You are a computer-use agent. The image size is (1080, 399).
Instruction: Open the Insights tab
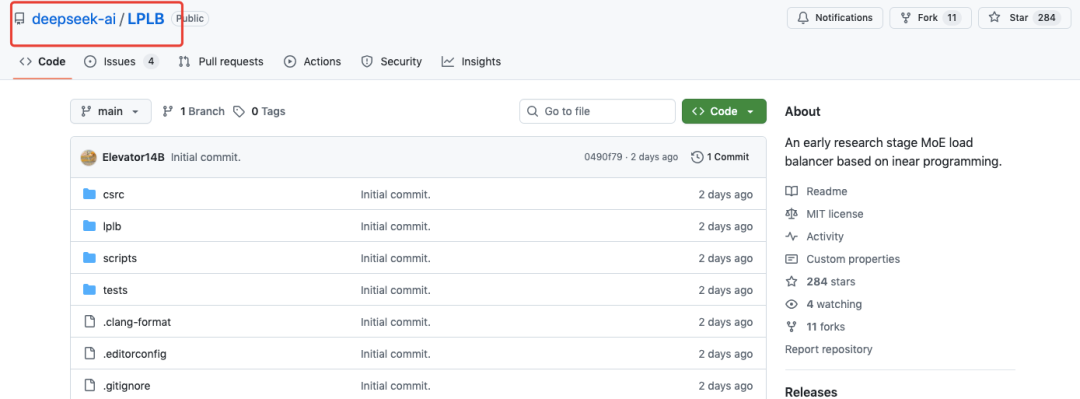click(471, 61)
